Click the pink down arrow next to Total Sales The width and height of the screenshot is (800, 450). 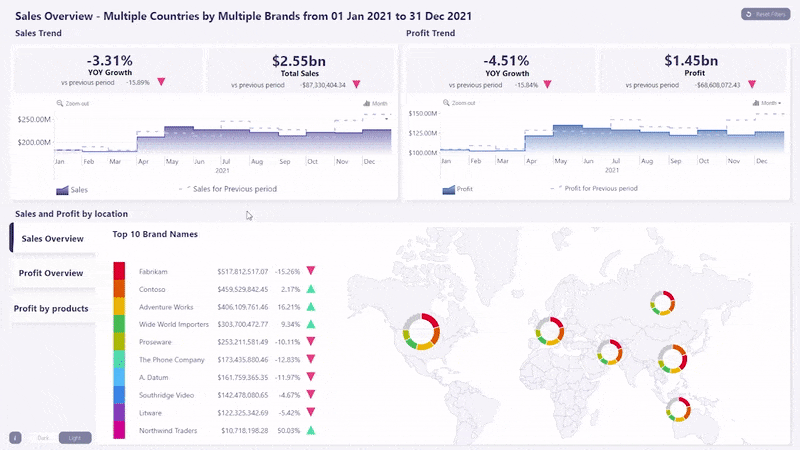coord(354,84)
